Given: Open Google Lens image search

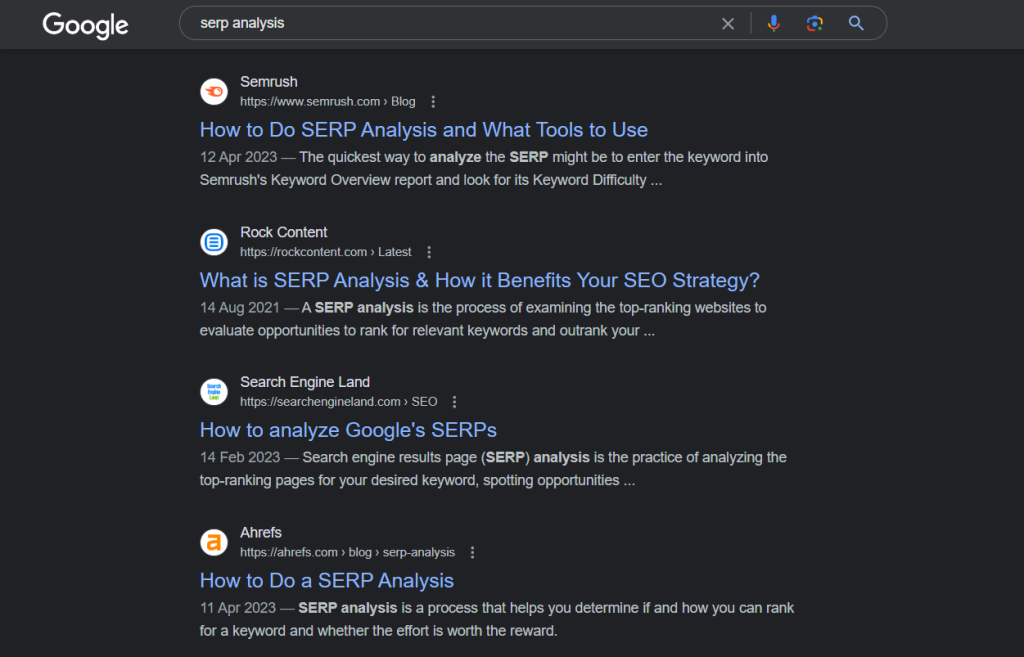Looking at the screenshot, I should pyautogui.click(x=814, y=23).
